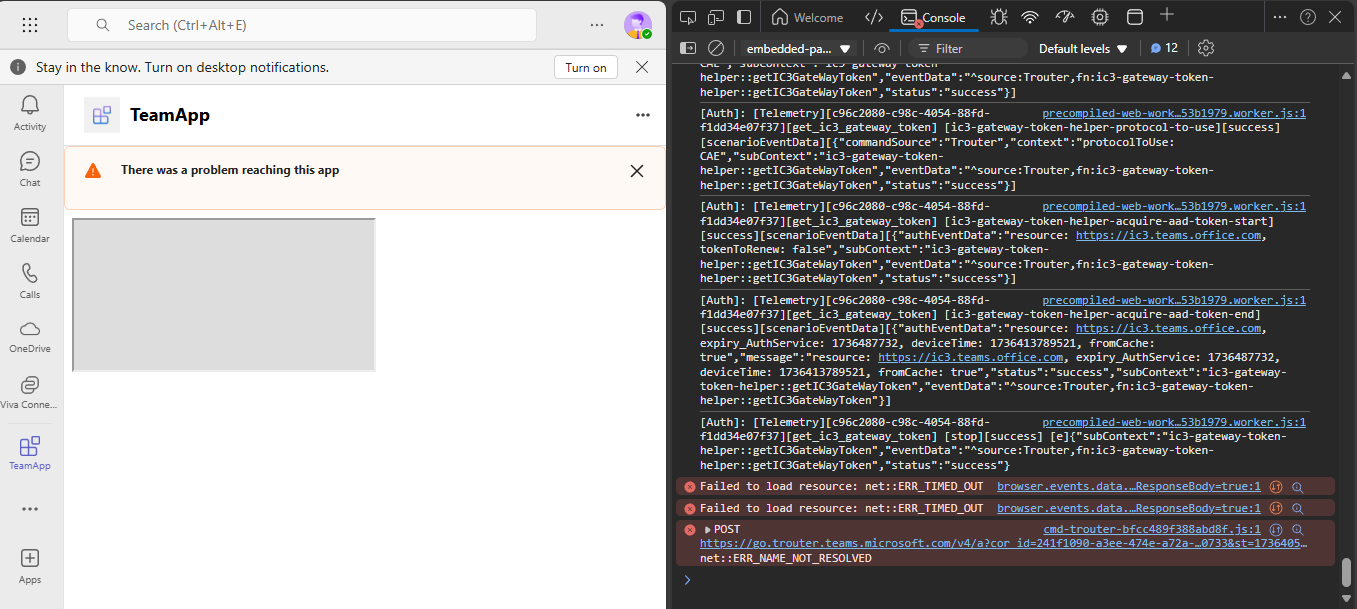Open cmd-trouter-bfcc489f388abd8f.js:1 source link

[x=1153, y=529]
